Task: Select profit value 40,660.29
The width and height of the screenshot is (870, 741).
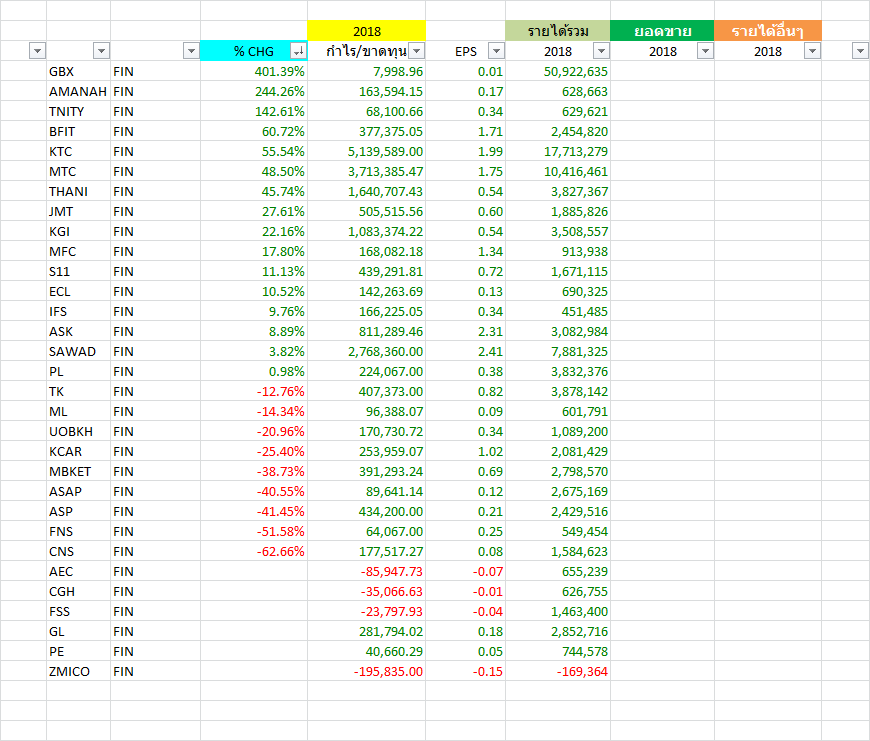Action: coord(367,652)
